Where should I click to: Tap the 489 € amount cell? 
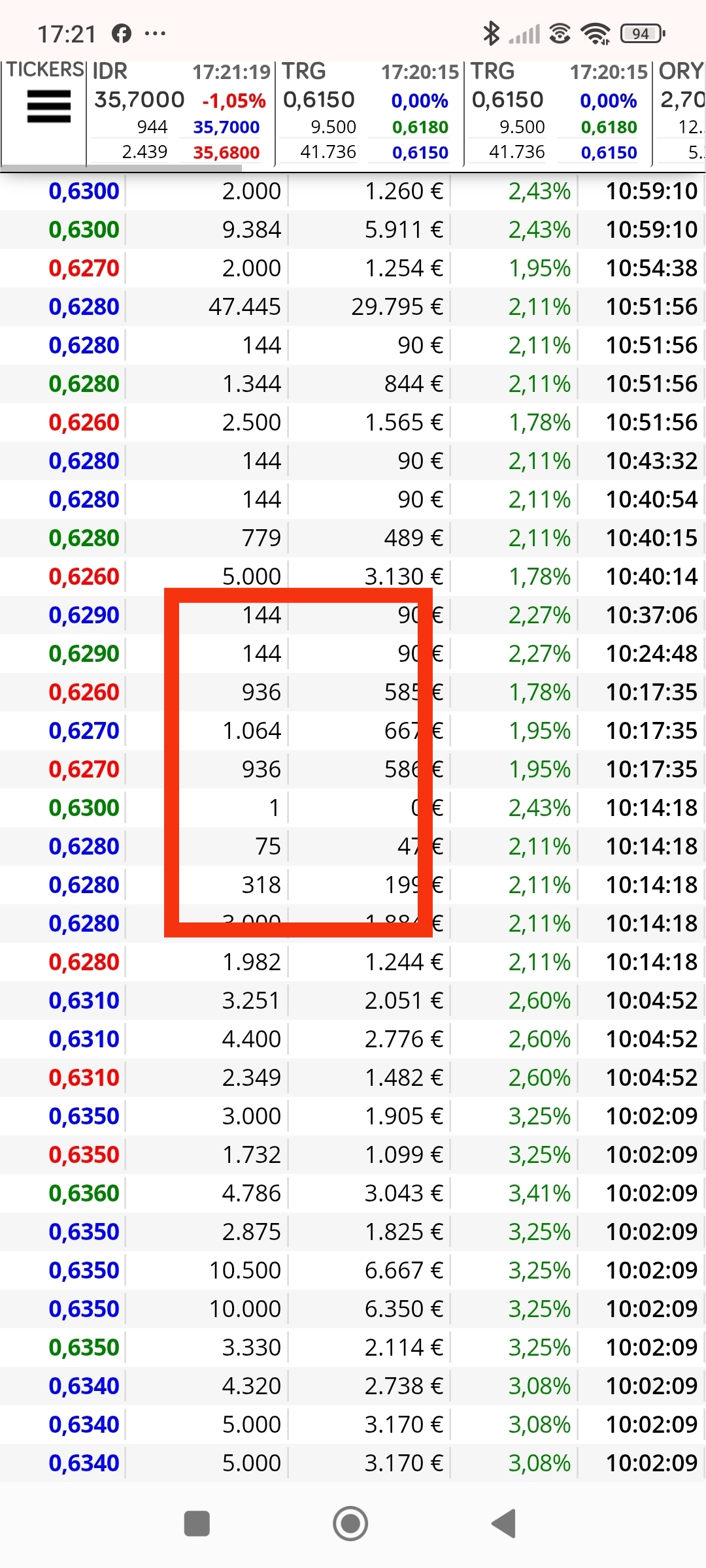(x=413, y=538)
